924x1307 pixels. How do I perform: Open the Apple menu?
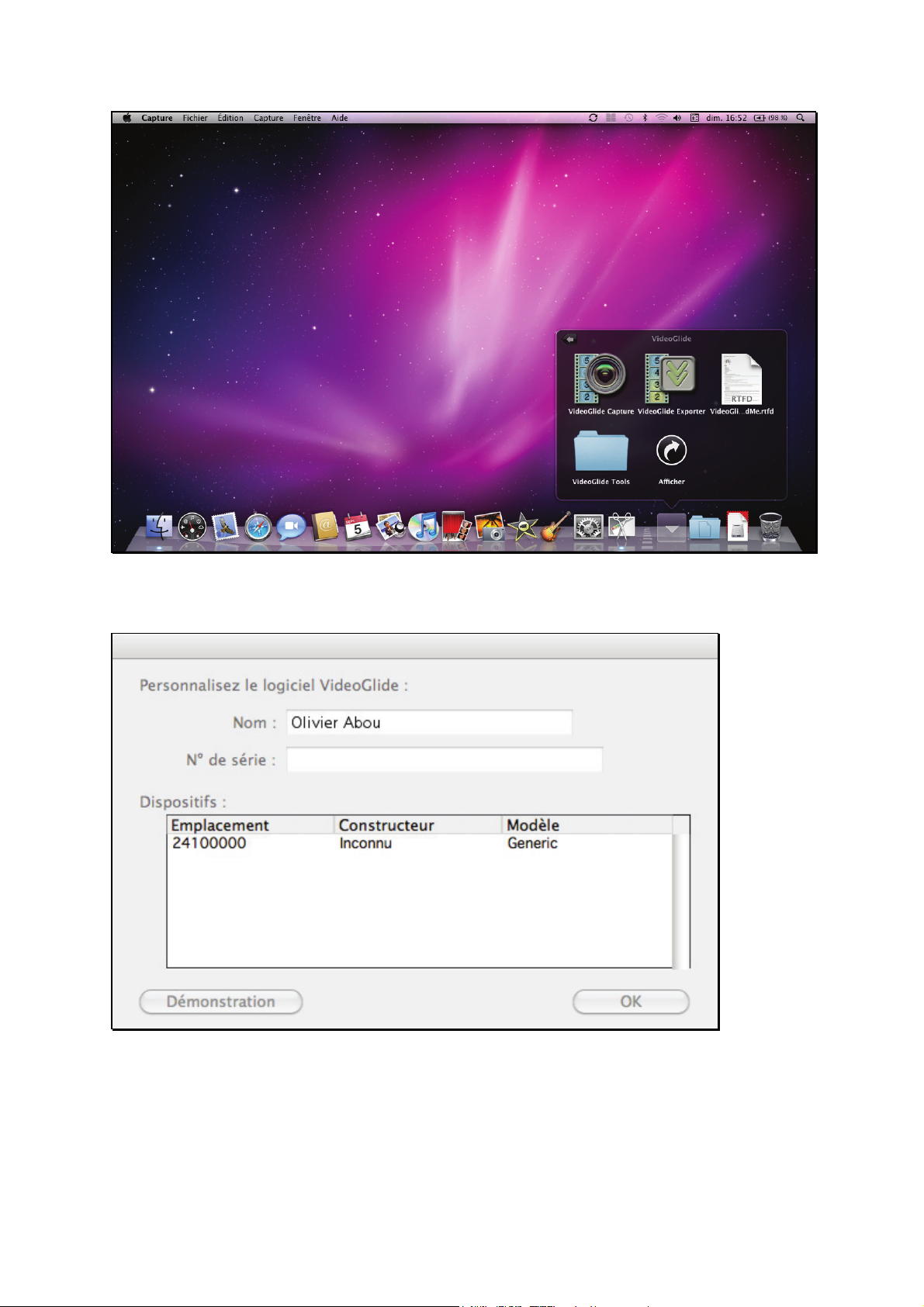click(x=127, y=118)
